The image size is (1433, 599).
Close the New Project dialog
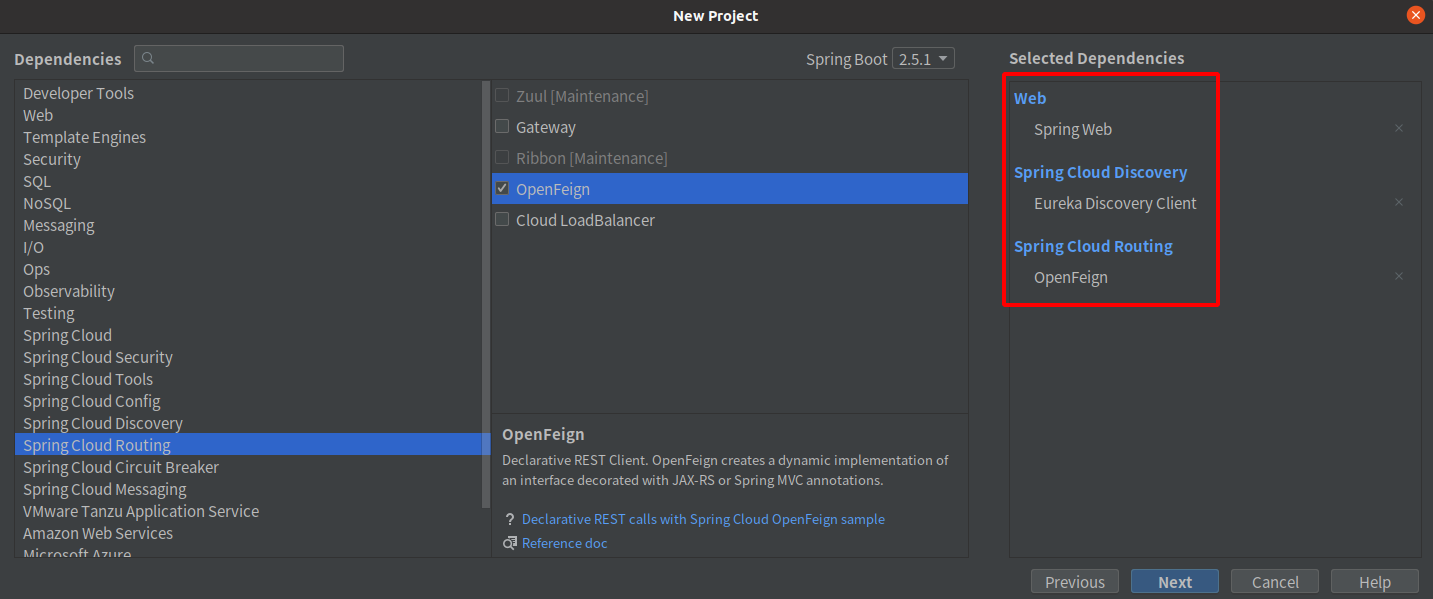tap(1415, 15)
